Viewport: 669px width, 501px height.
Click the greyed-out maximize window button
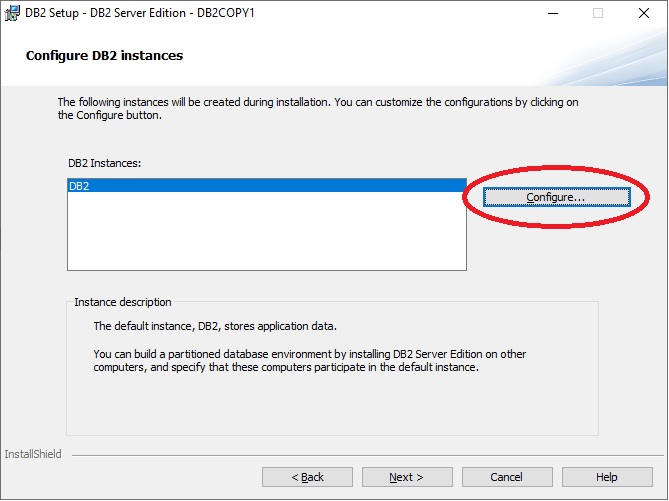[598, 13]
